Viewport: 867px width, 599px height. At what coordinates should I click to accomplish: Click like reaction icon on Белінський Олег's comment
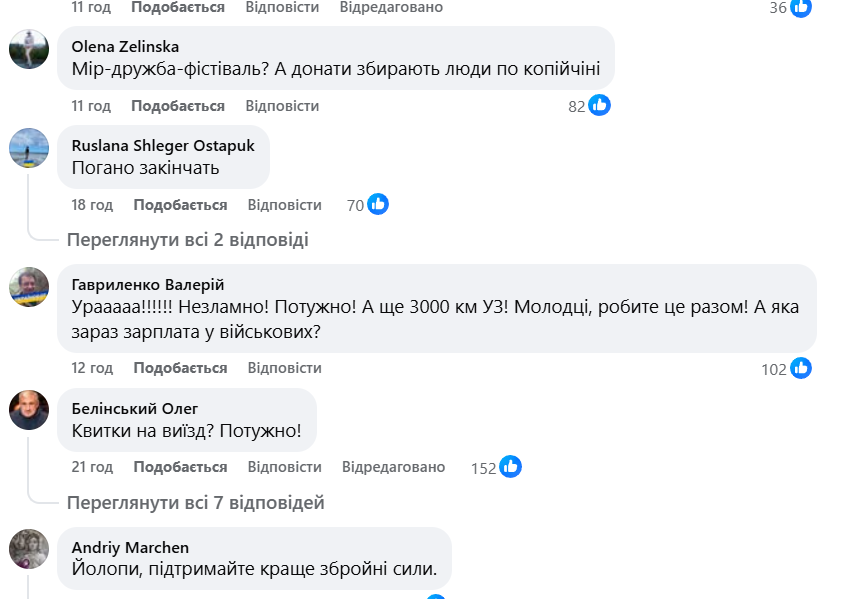tap(510, 466)
